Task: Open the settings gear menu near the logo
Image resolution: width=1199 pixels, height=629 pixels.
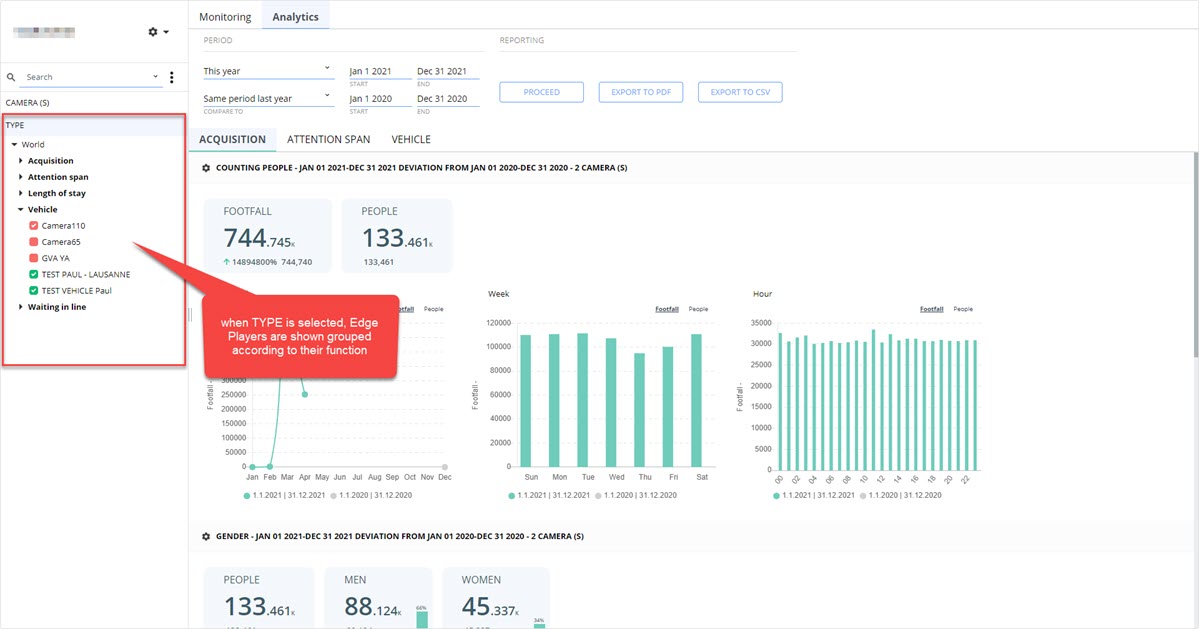Action: (x=158, y=32)
